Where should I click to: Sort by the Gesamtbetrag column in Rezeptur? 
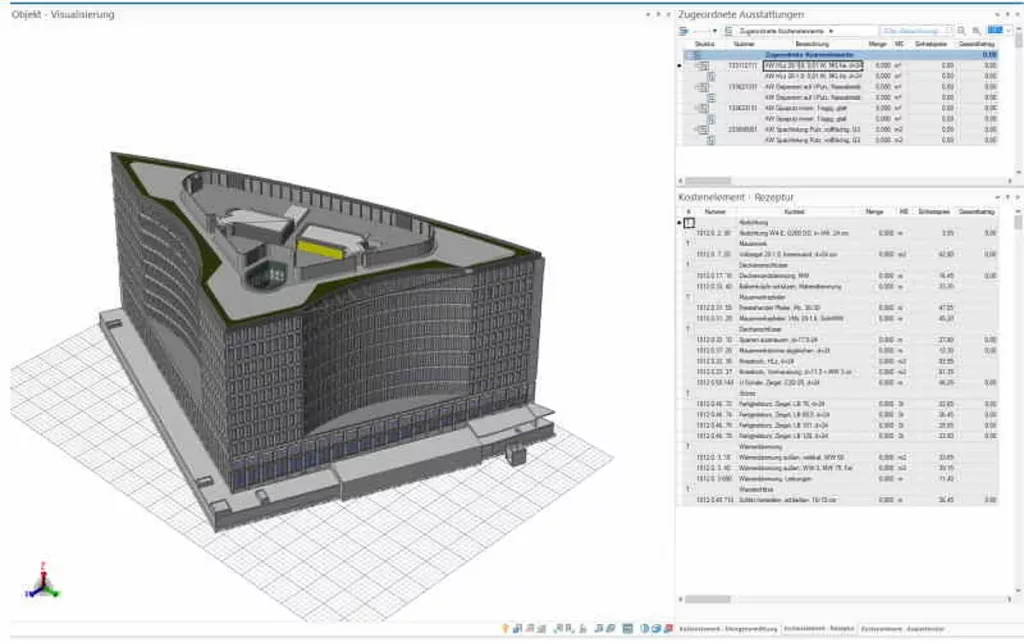pos(976,212)
